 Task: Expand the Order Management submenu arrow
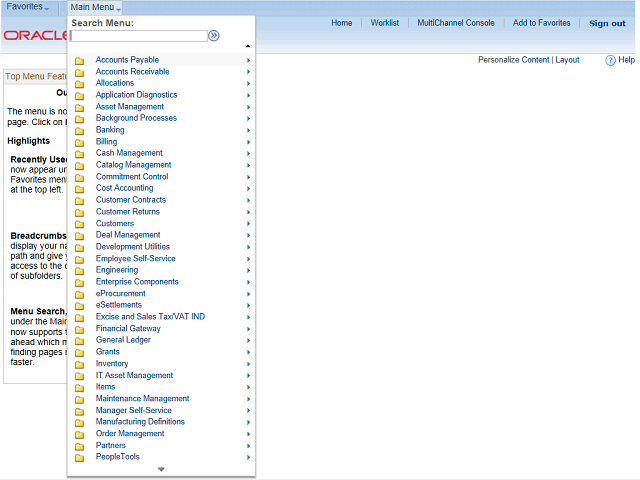point(248,434)
